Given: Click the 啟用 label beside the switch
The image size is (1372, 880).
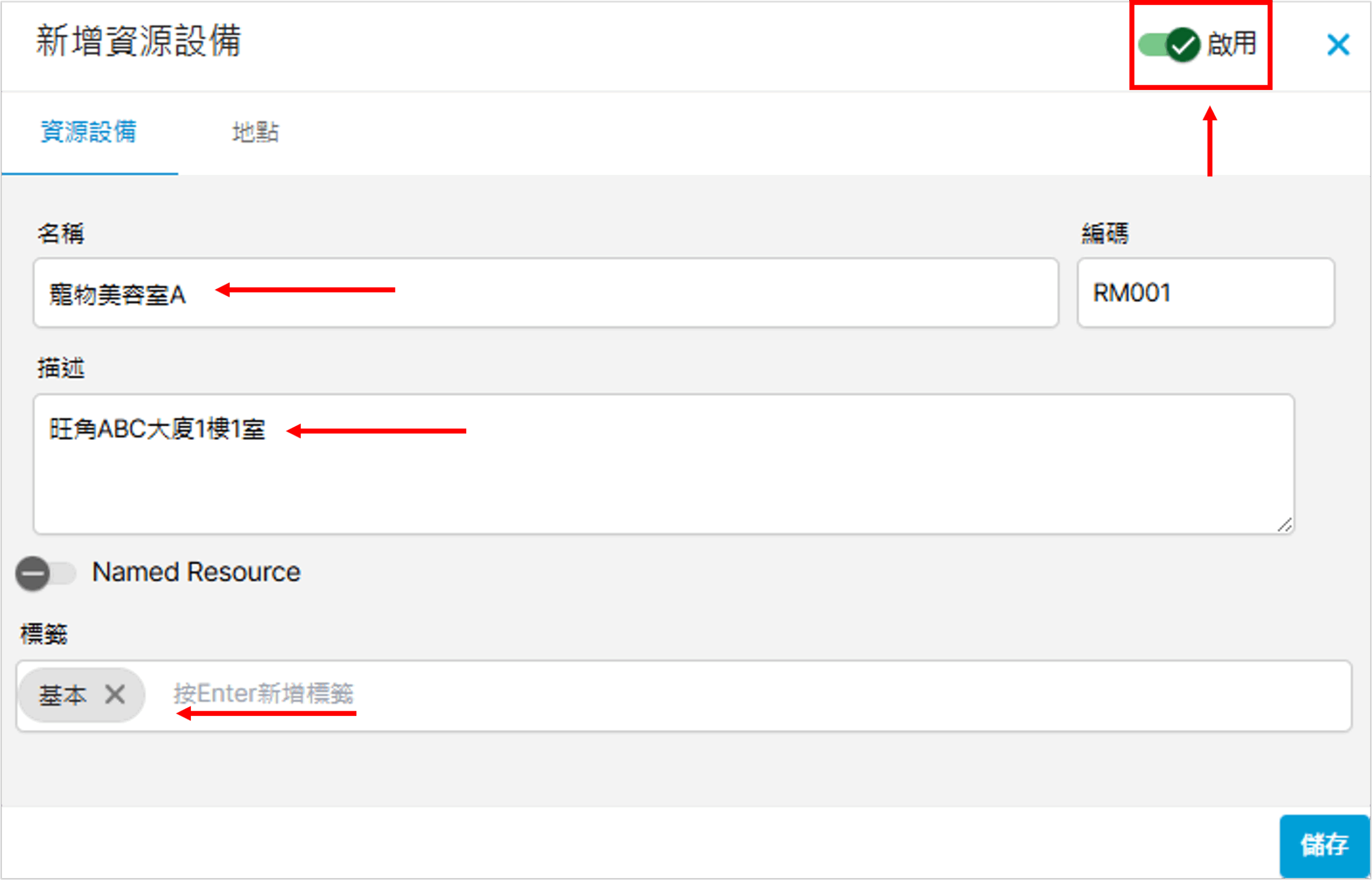Looking at the screenshot, I should point(1232,44).
